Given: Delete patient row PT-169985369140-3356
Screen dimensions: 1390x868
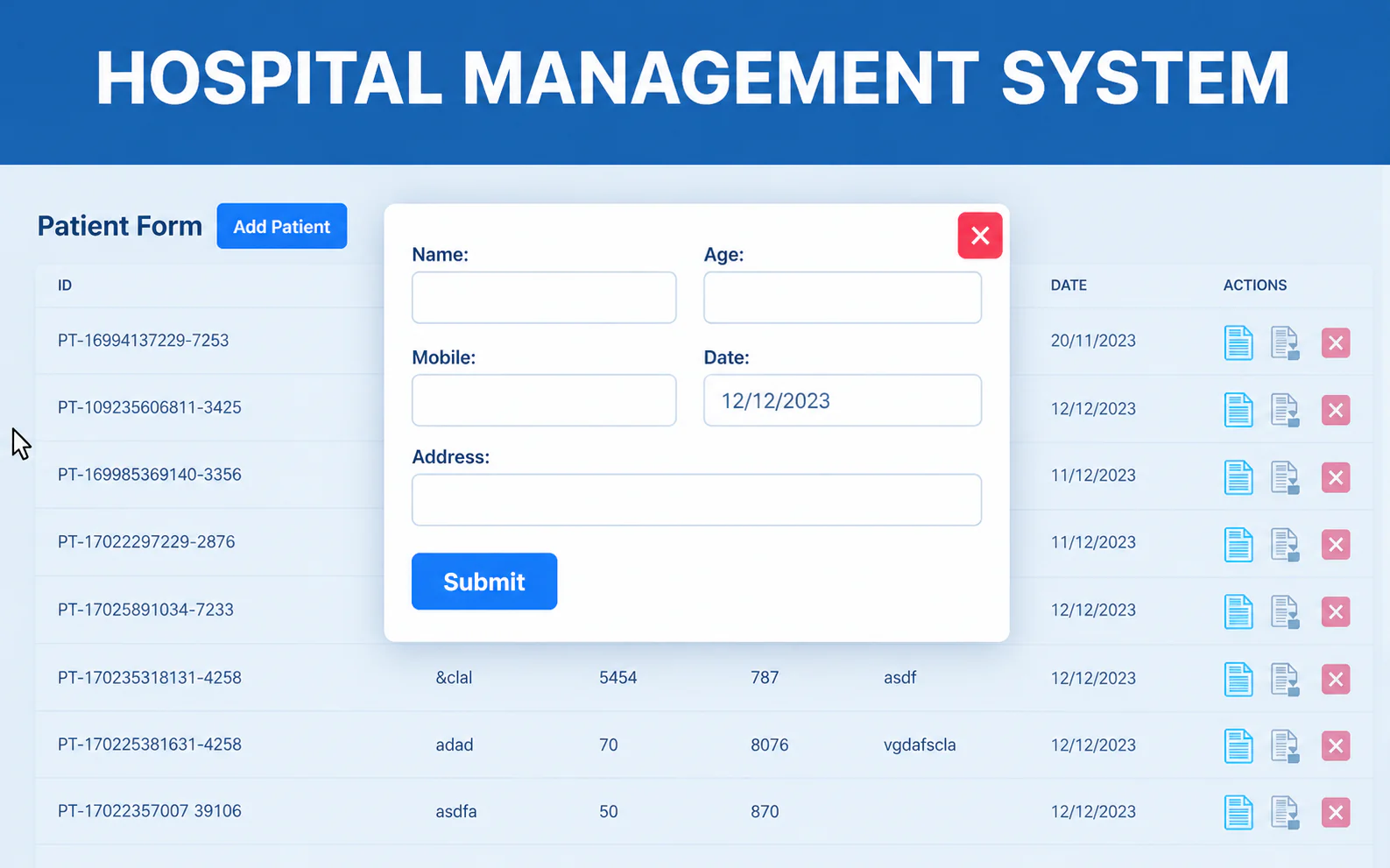Looking at the screenshot, I should tap(1336, 477).
